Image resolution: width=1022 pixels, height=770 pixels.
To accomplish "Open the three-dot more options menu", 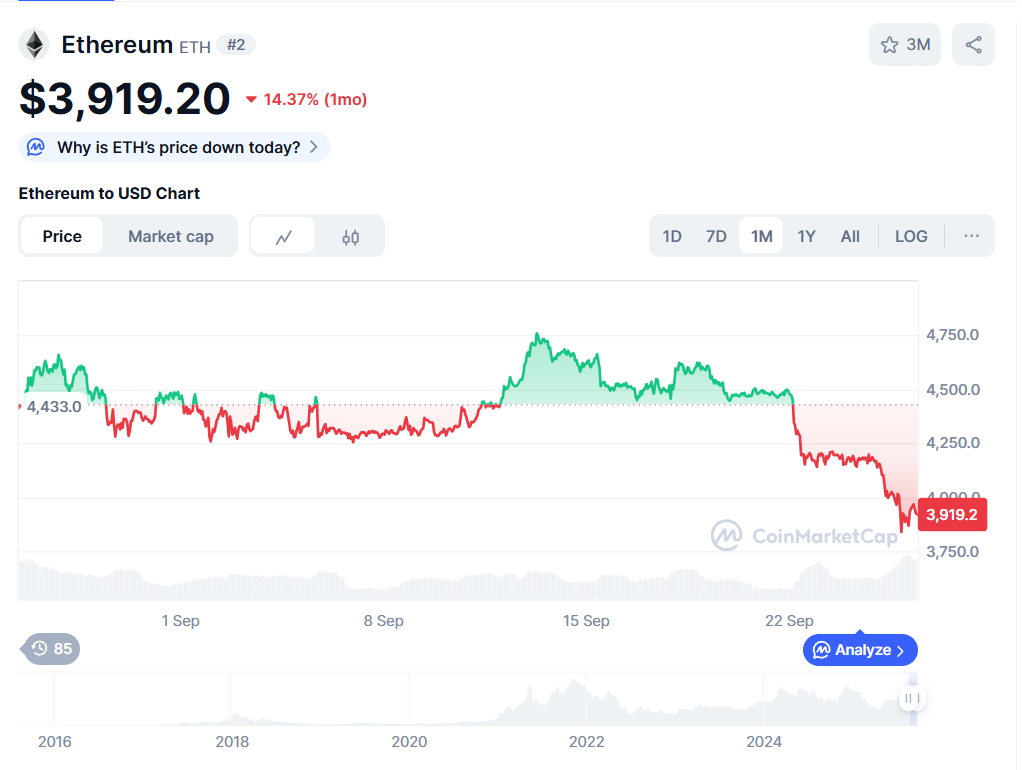I will [971, 236].
